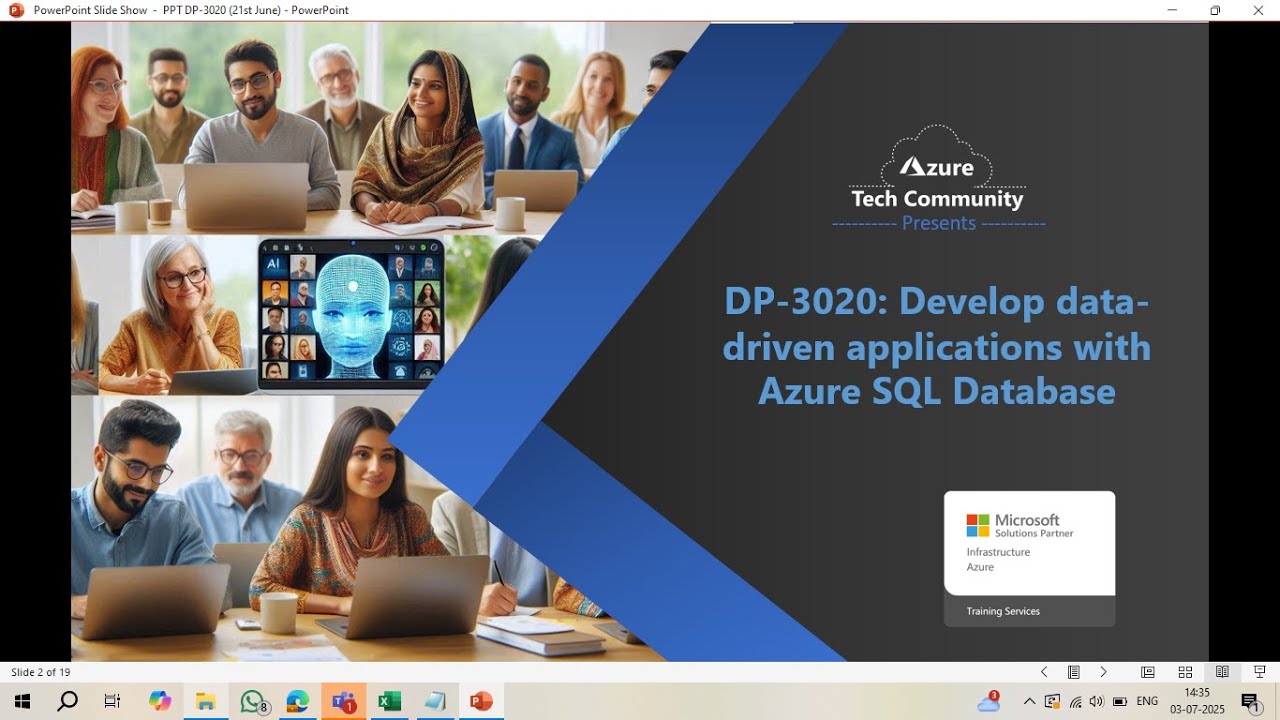Select Reading View in status bar
The height and width of the screenshot is (720, 1280).
tap(1222, 672)
